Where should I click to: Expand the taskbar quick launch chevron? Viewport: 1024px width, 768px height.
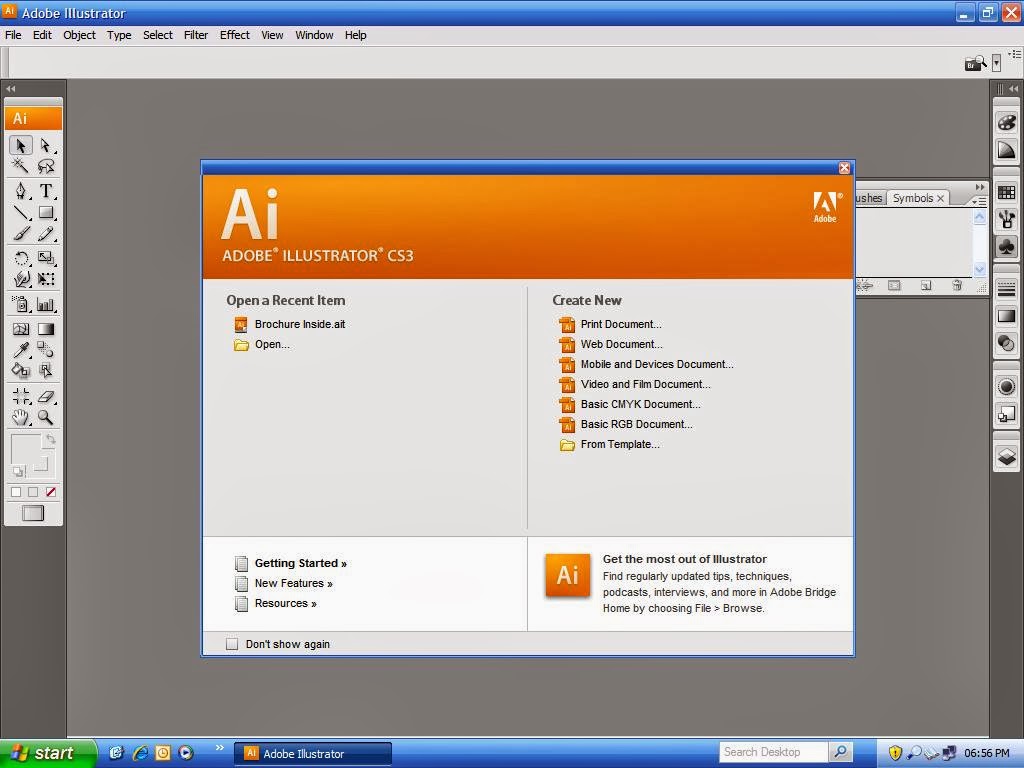tap(219, 747)
